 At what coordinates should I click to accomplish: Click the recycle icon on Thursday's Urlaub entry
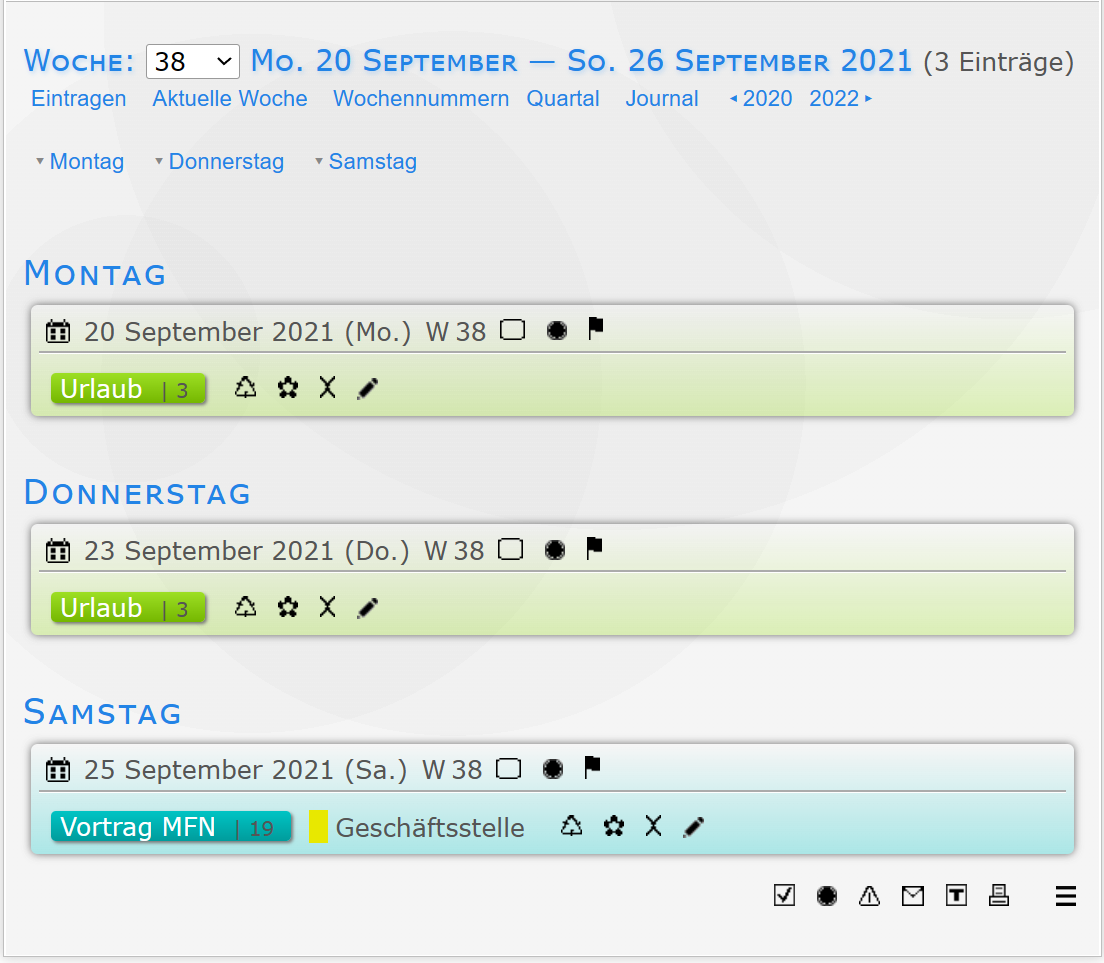tap(245, 606)
